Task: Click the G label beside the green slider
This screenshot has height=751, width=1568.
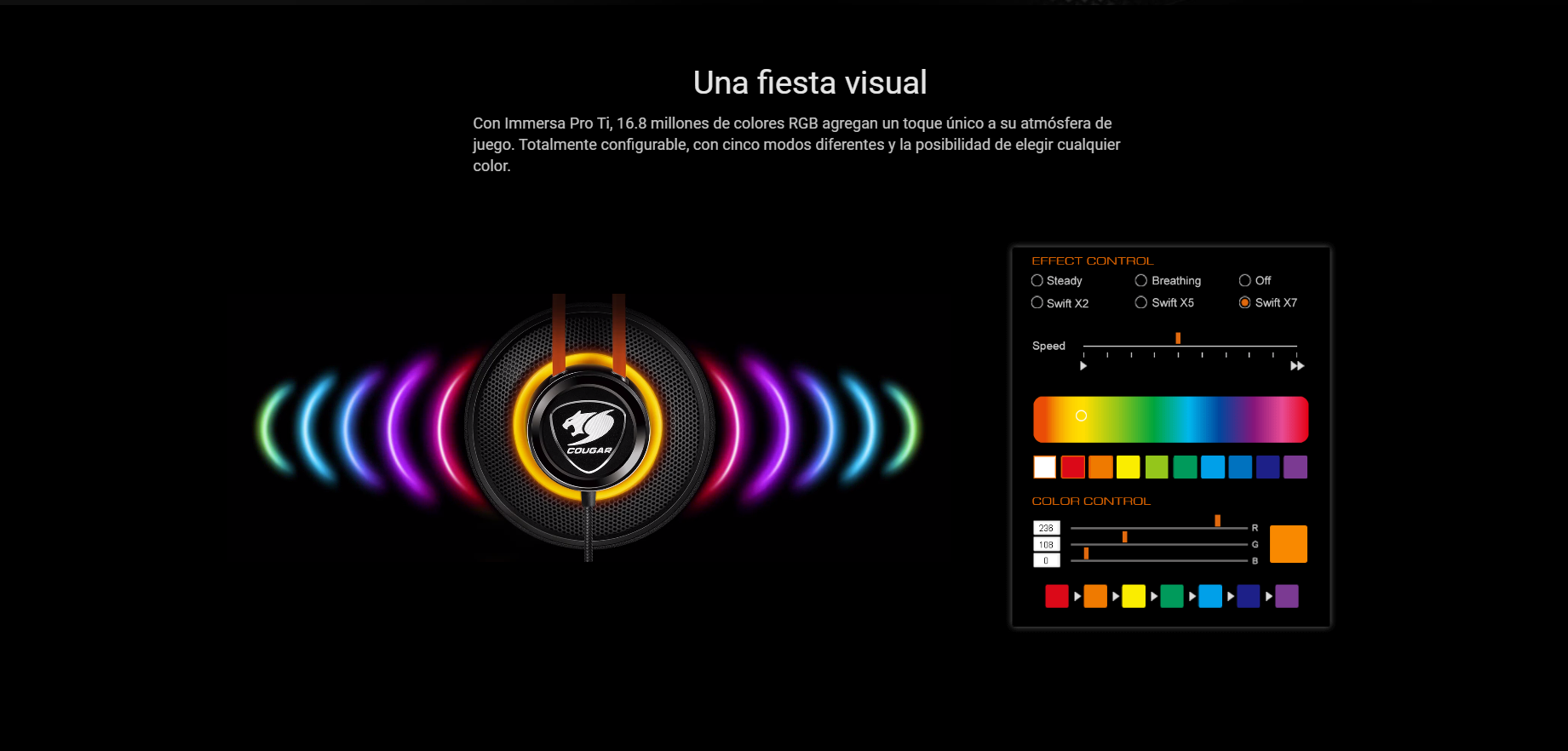Action: (x=1255, y=544)
